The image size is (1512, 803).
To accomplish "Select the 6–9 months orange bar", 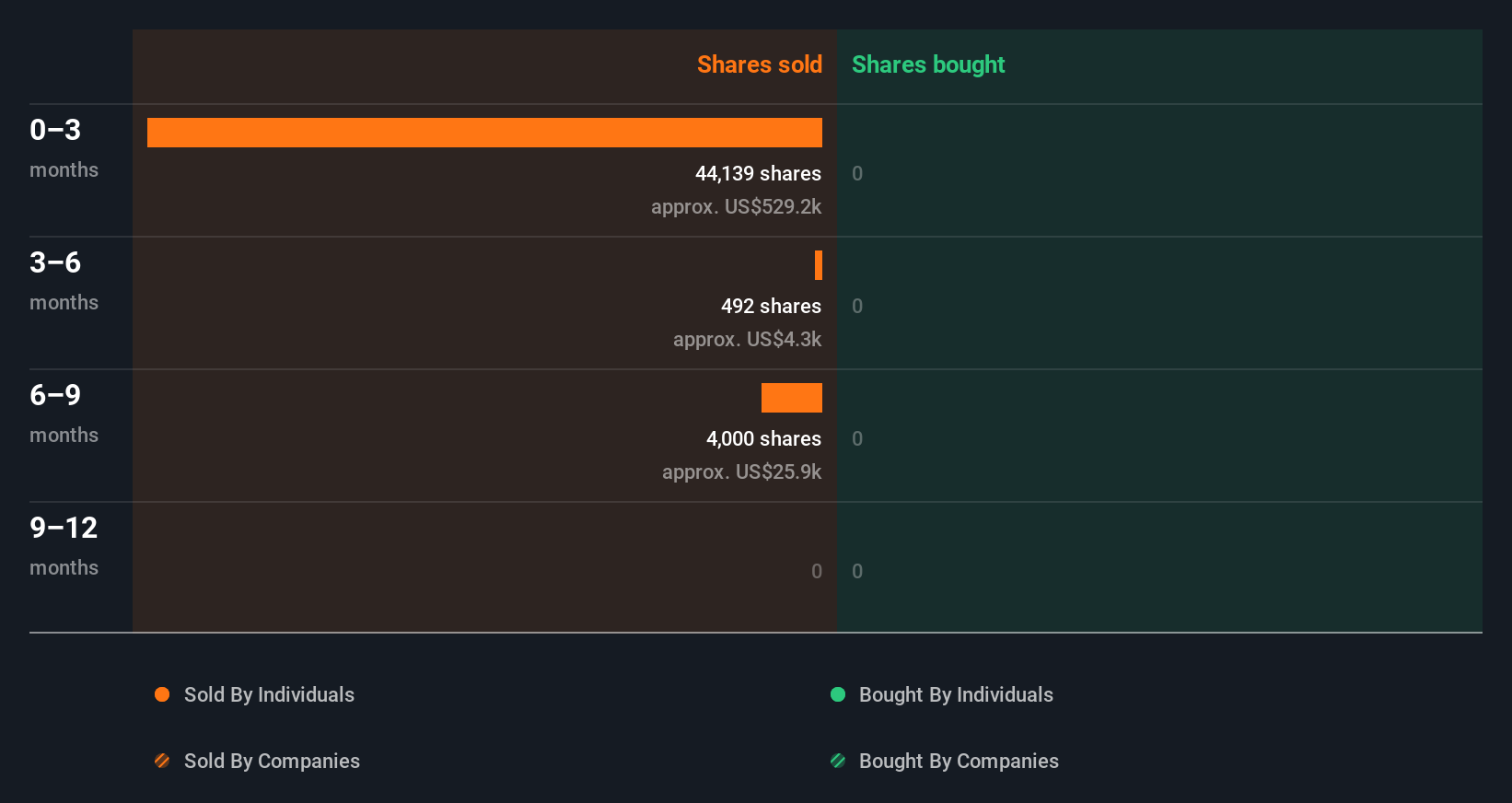I will tap(791, 398).
